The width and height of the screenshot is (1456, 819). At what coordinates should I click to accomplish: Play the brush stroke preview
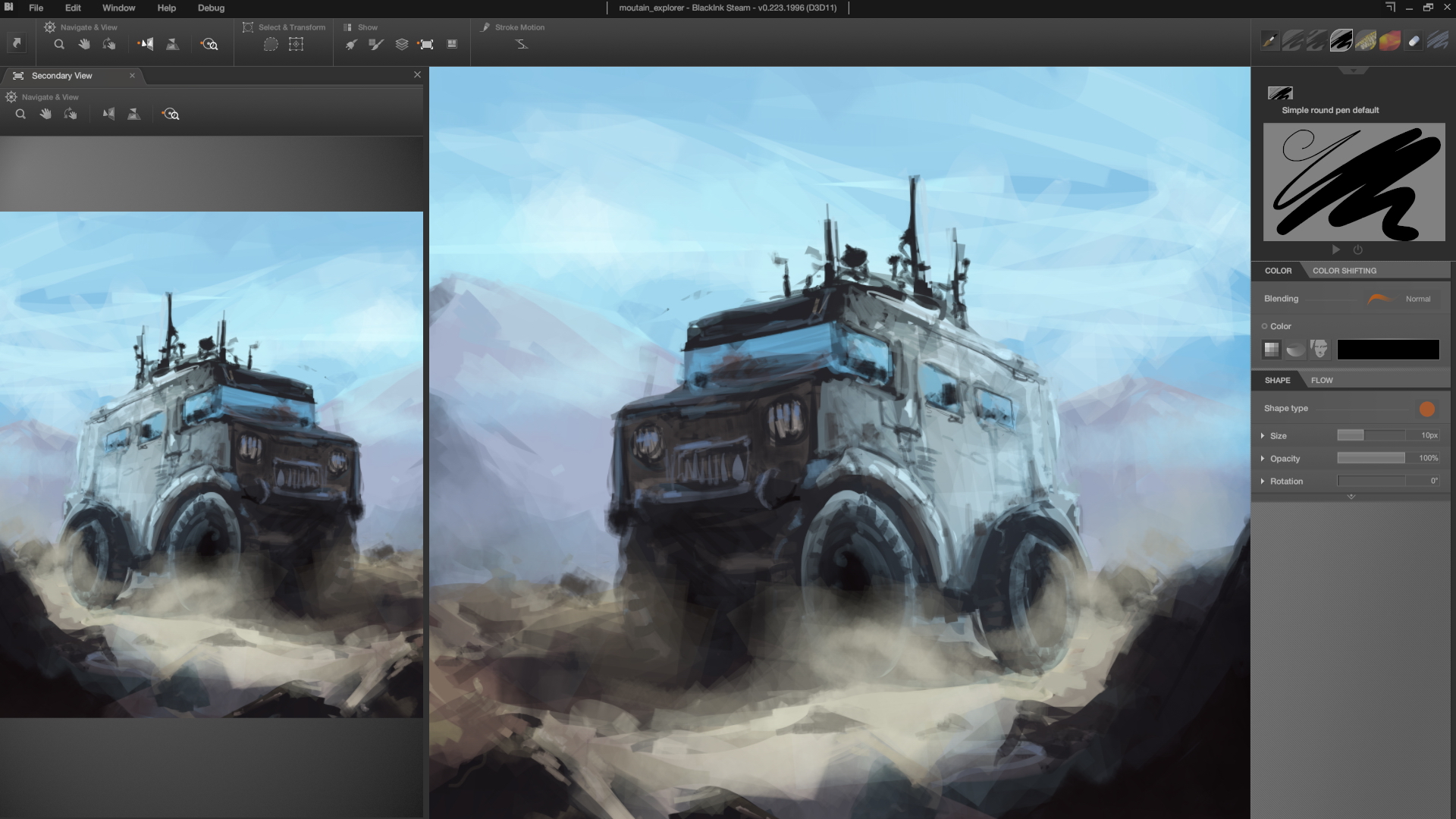coord(1336,249)
